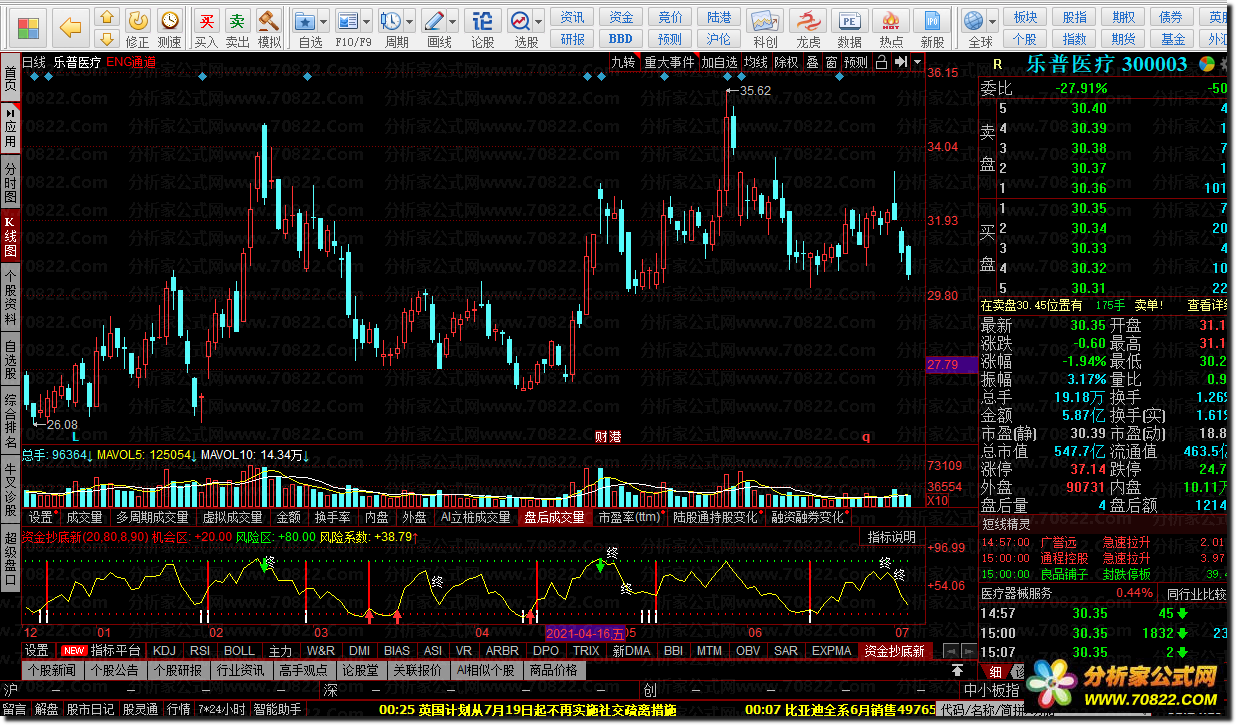
Task: Toggle the 均线 moving averages
Action: pos(756,62)
